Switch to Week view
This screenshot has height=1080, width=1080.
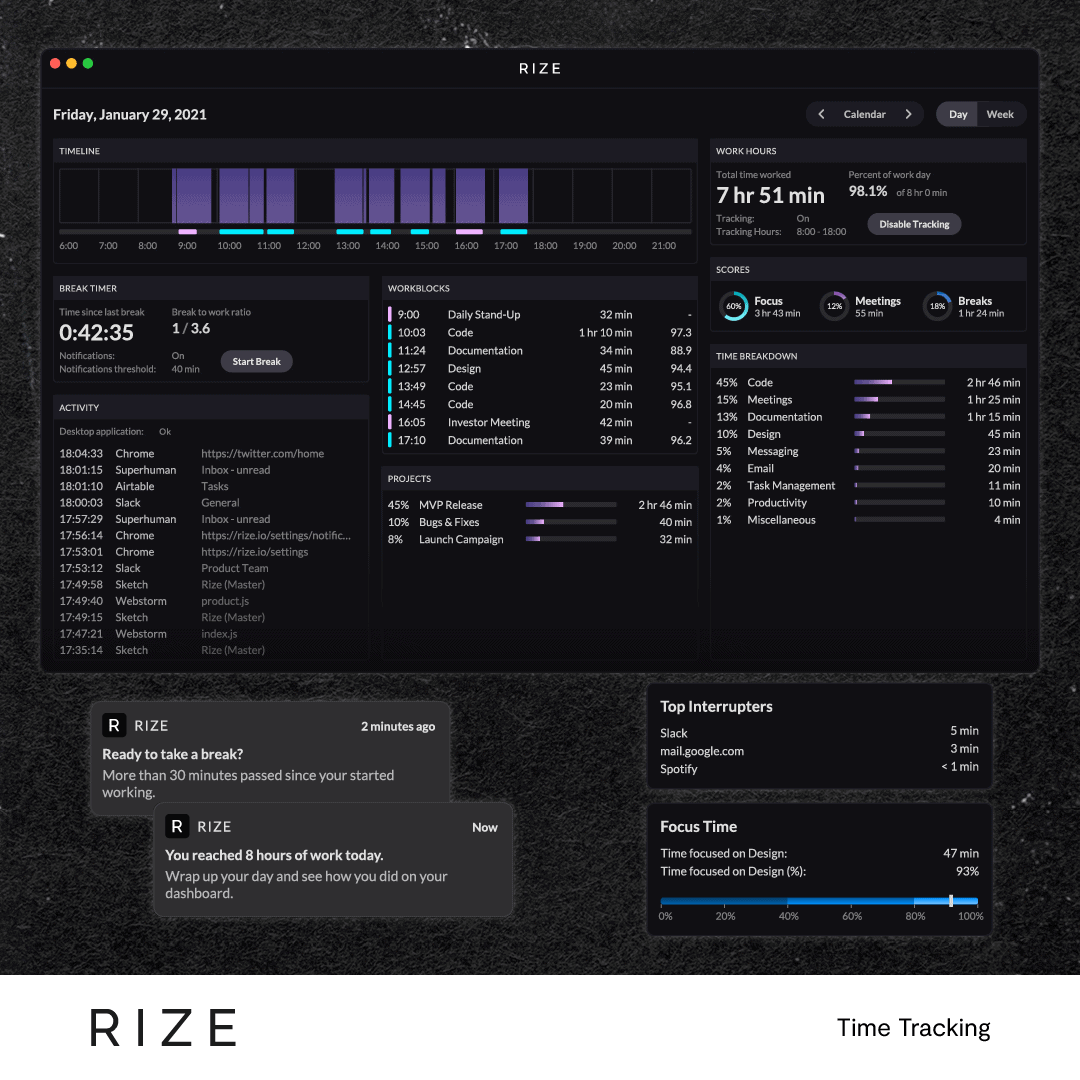tap(999, 114)
